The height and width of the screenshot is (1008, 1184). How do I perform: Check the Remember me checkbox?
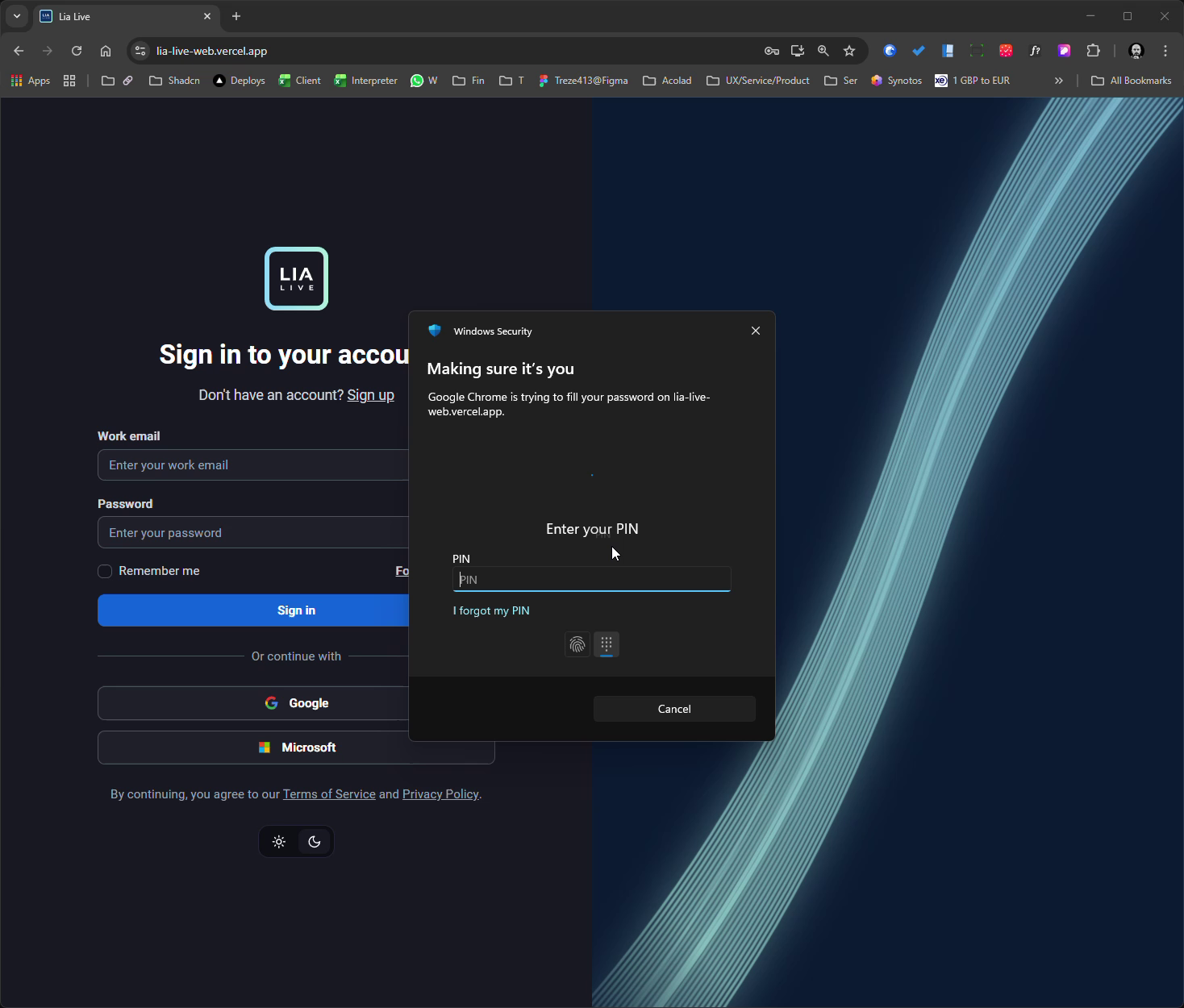click(105, 571)
